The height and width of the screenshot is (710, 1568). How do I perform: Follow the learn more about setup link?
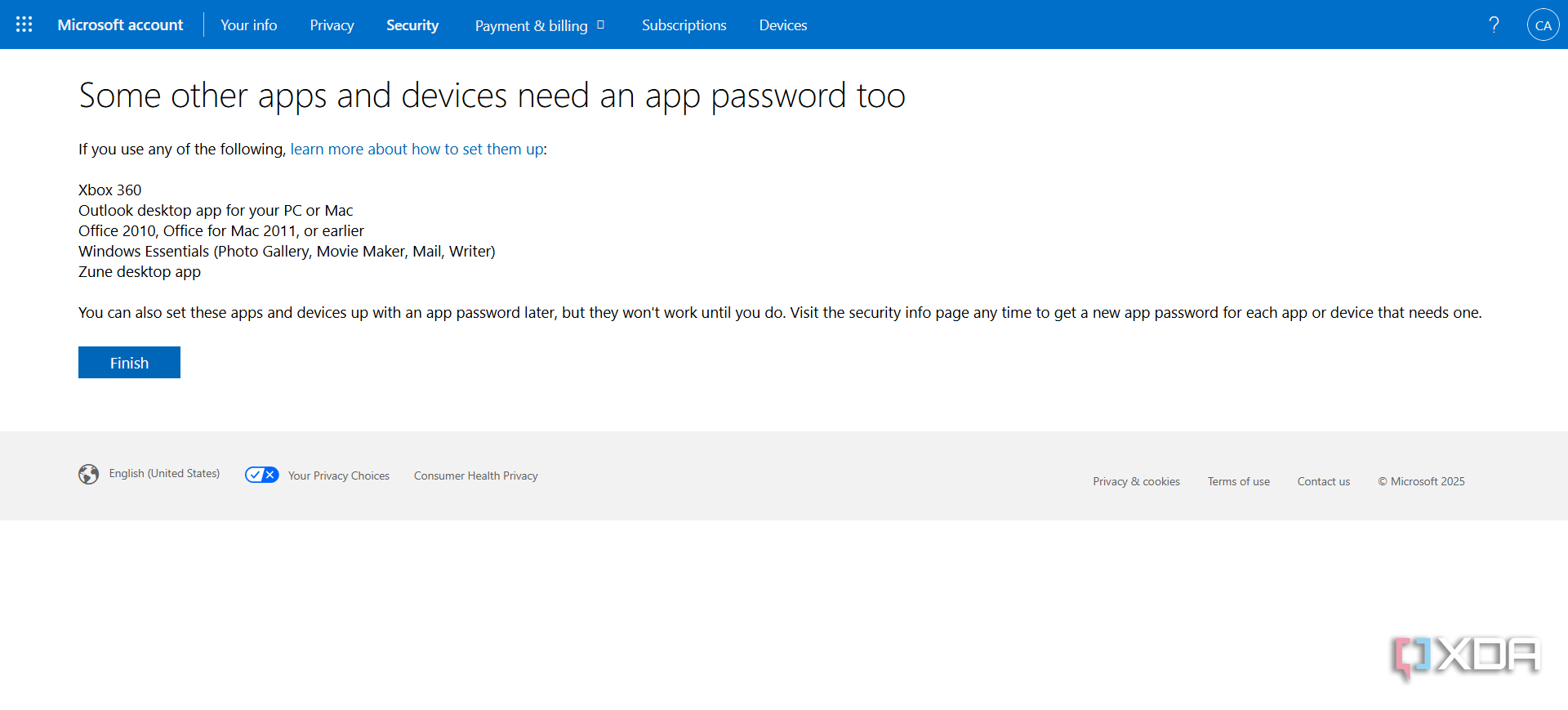pos(416,149)
